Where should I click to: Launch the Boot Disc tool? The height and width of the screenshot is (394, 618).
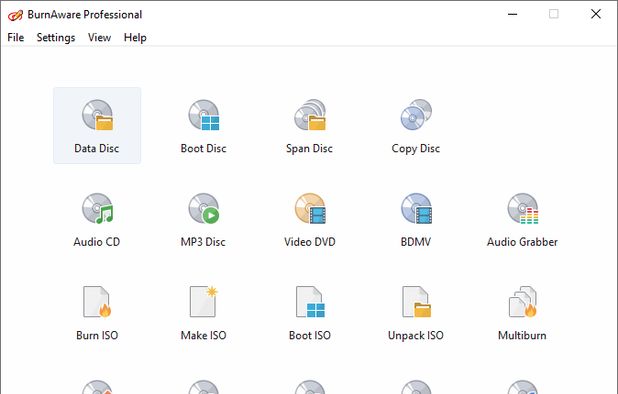click(x=203, y=125)
